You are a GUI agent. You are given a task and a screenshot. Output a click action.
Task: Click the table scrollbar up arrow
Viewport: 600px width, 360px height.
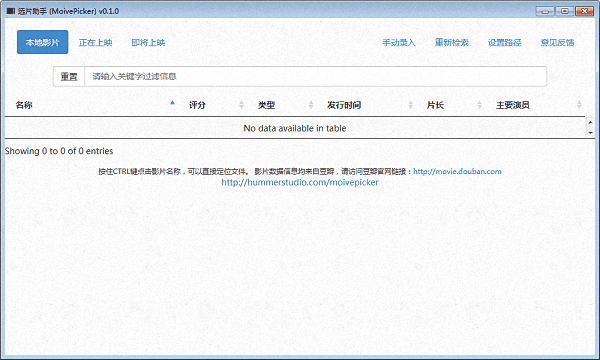point(590,122)
